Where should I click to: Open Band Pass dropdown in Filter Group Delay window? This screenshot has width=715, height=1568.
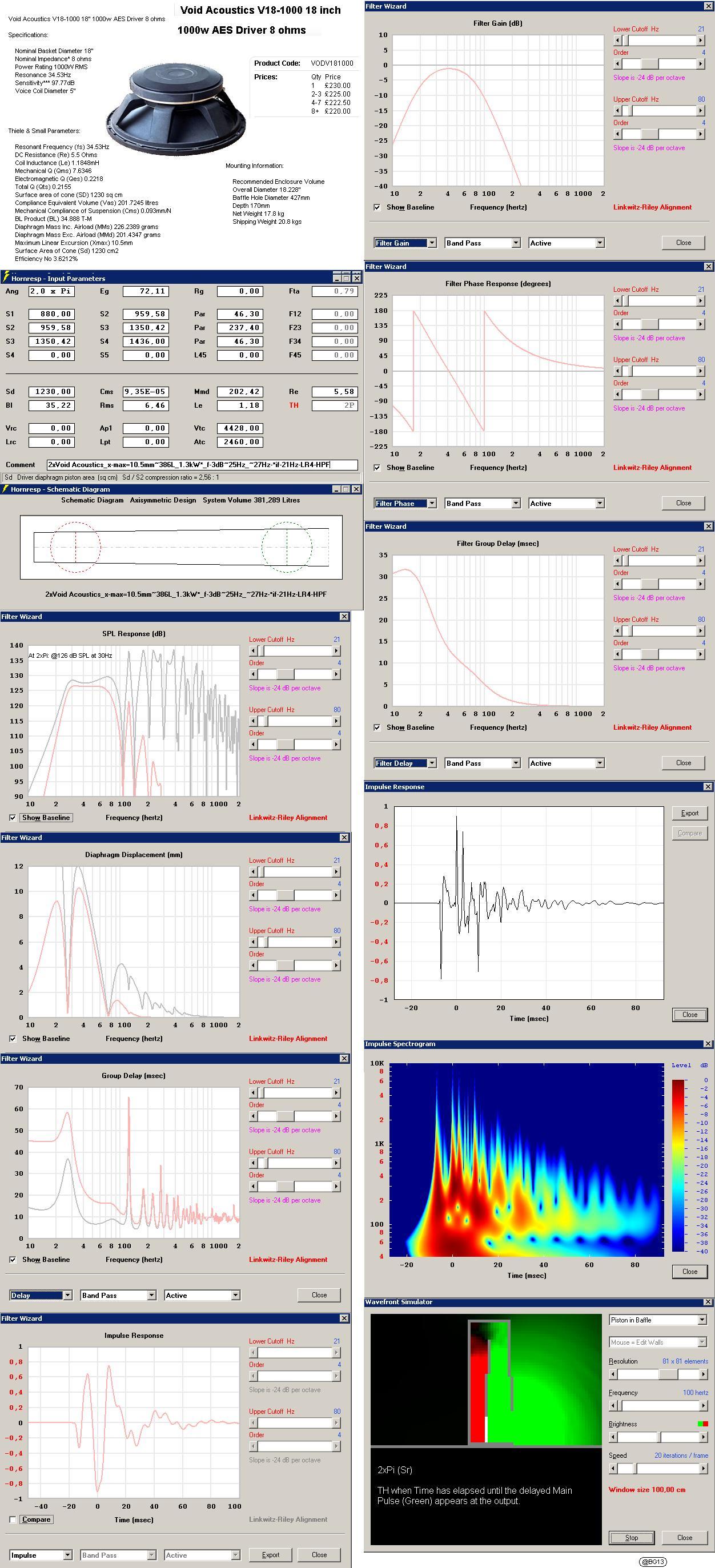pyautogui.click(x=483, y=763)
